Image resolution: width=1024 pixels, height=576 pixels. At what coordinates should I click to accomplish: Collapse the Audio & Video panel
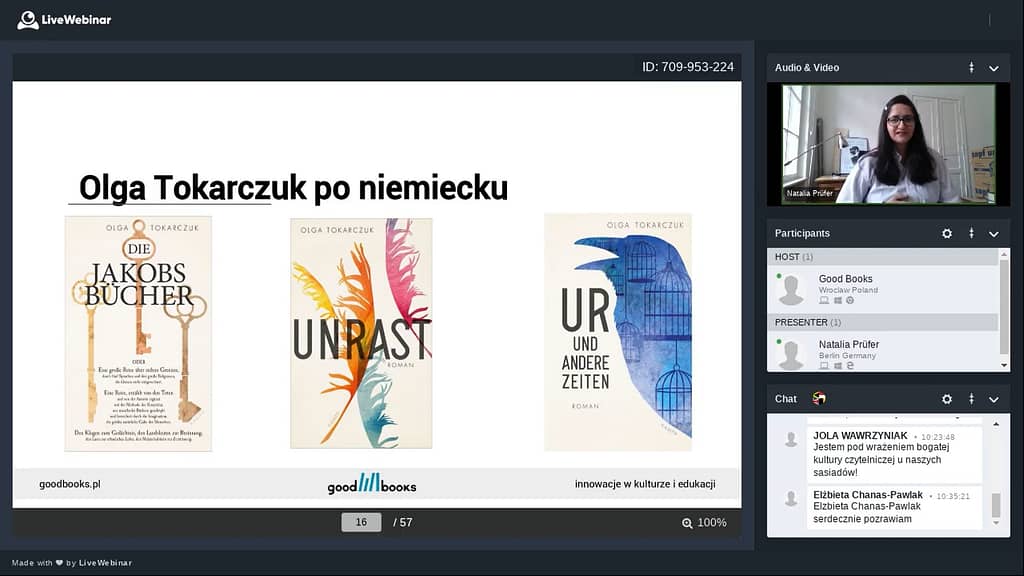pyautogui.click(x=993, y=68)
